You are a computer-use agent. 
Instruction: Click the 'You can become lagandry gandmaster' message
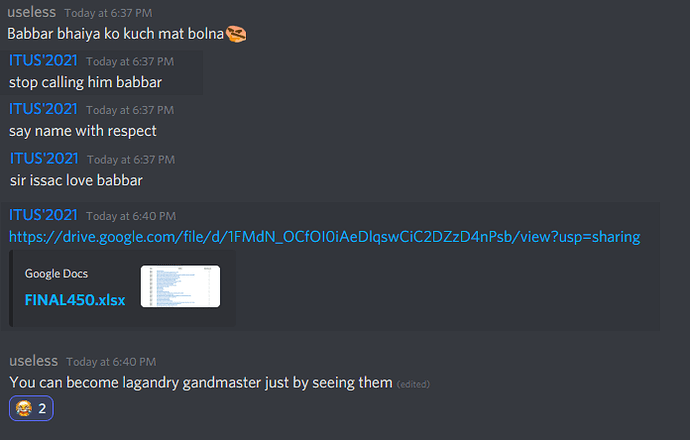click(x=201, y=383)
